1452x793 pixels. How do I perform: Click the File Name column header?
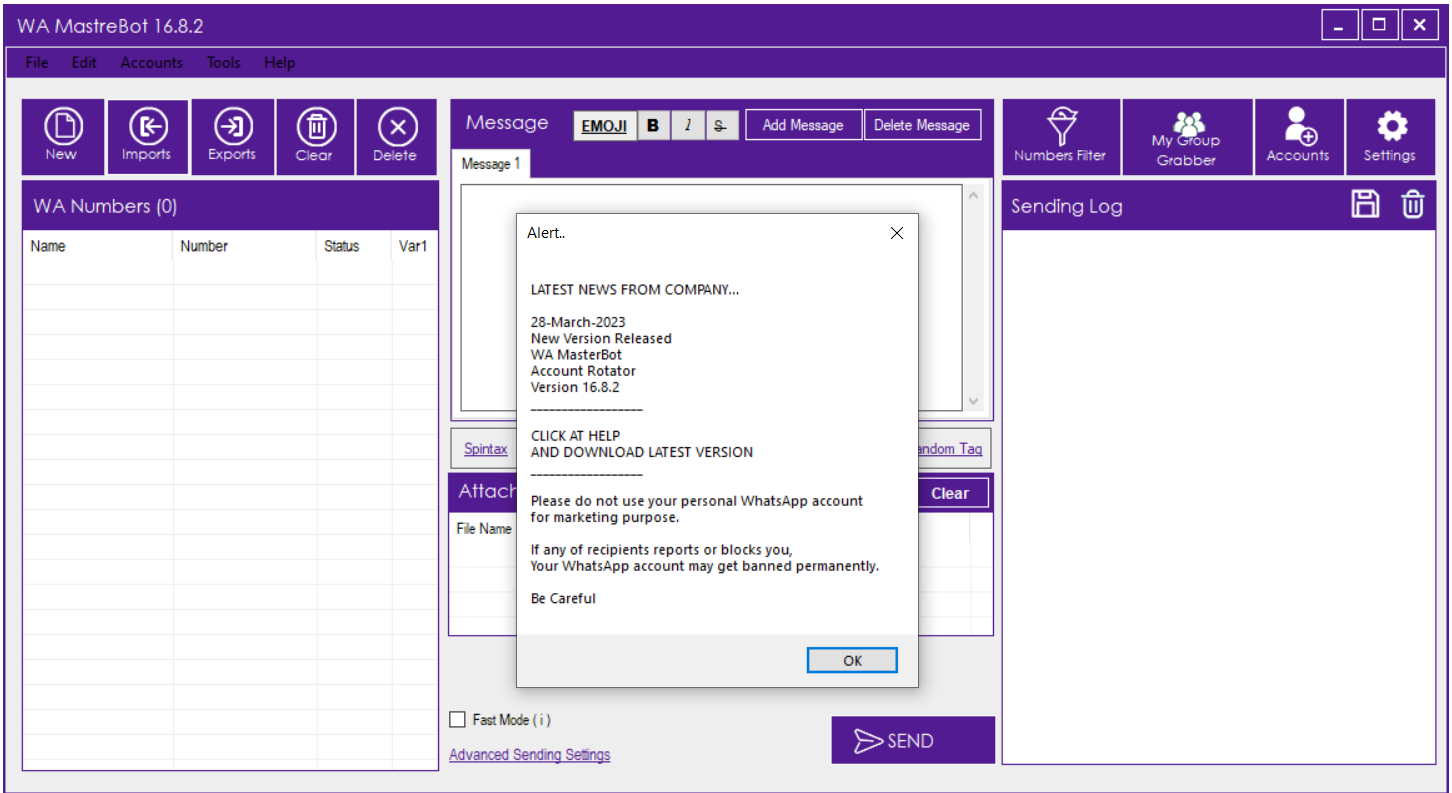click(484, 528)
